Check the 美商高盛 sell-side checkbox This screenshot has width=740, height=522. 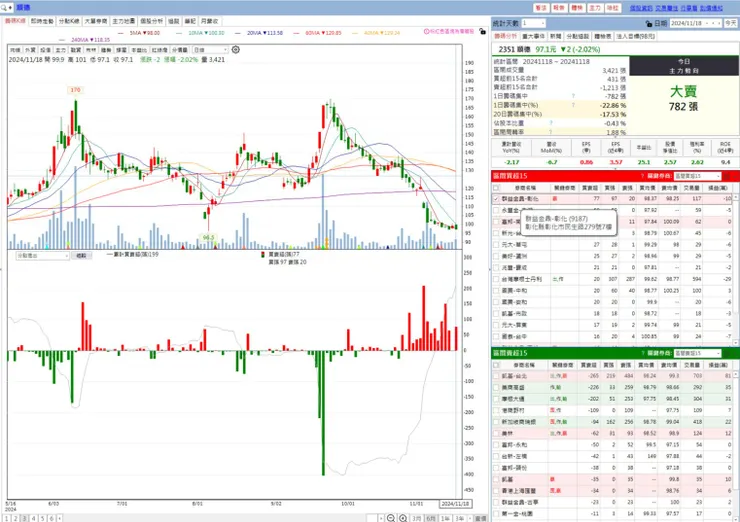pyautogui.click(x=496, y=387)
